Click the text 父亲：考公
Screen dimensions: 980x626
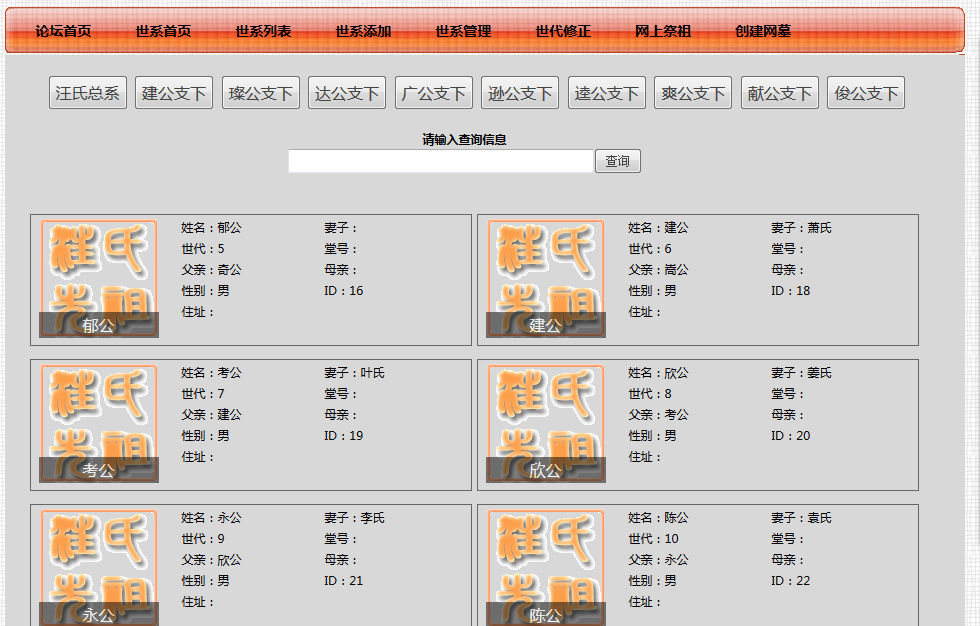[658, 415]
